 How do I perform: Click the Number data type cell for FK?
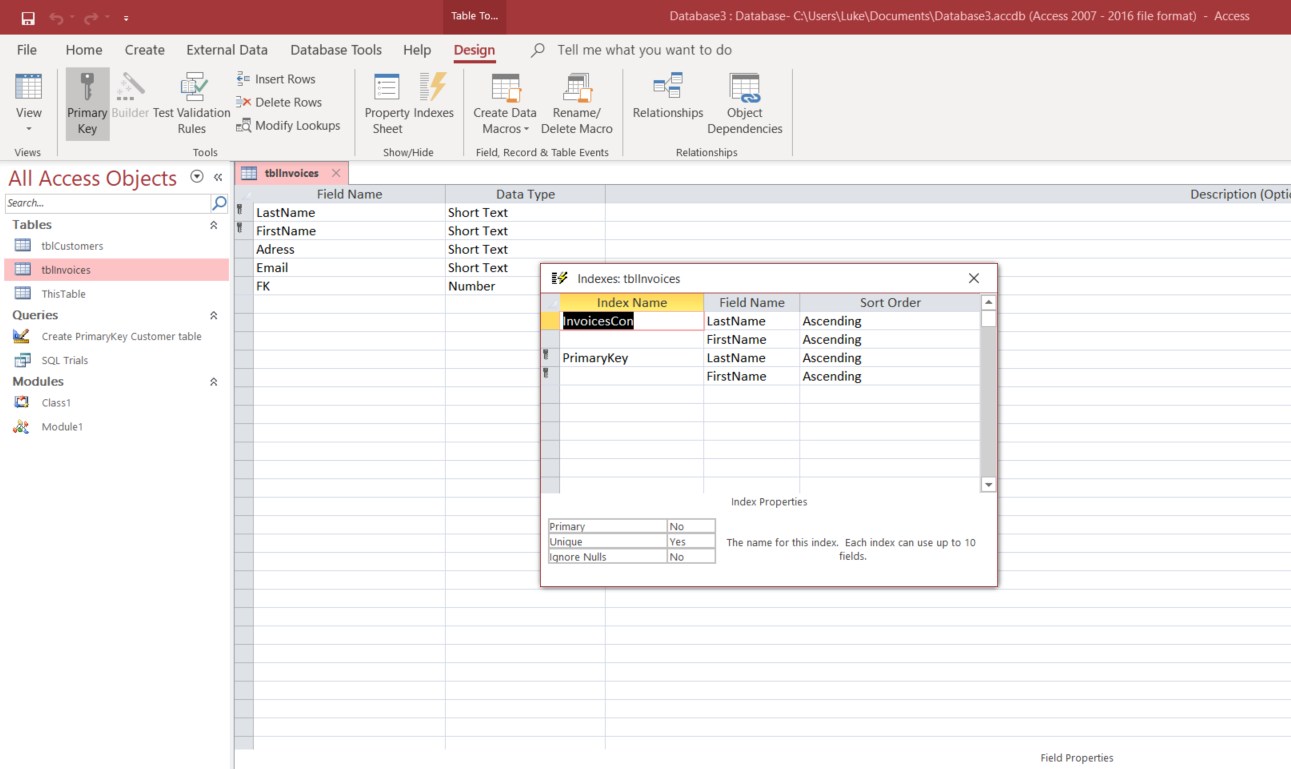tap(525, 286)
